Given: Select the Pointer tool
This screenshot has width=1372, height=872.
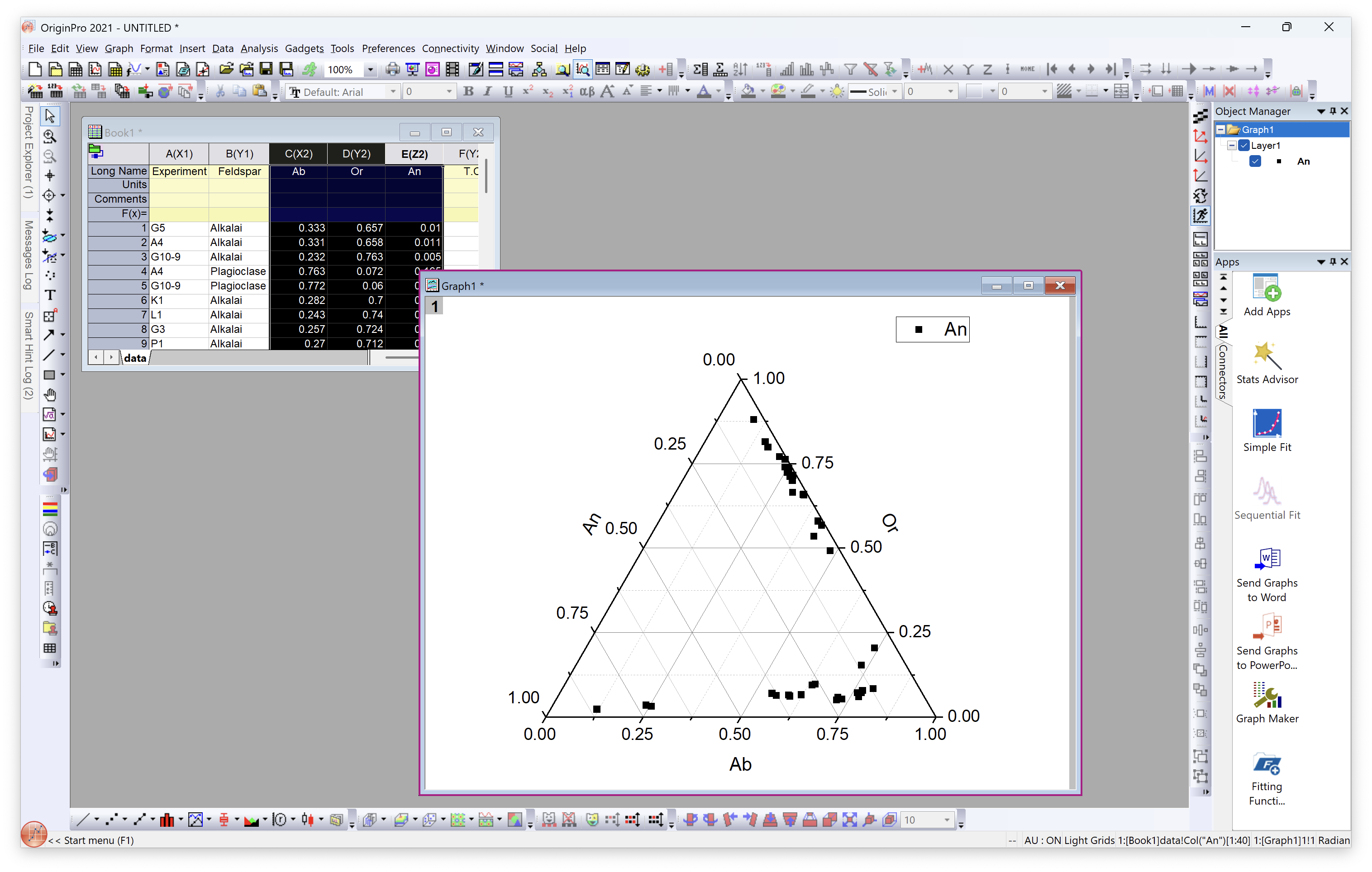Looking at the screenshot, I should pos(50,116).
